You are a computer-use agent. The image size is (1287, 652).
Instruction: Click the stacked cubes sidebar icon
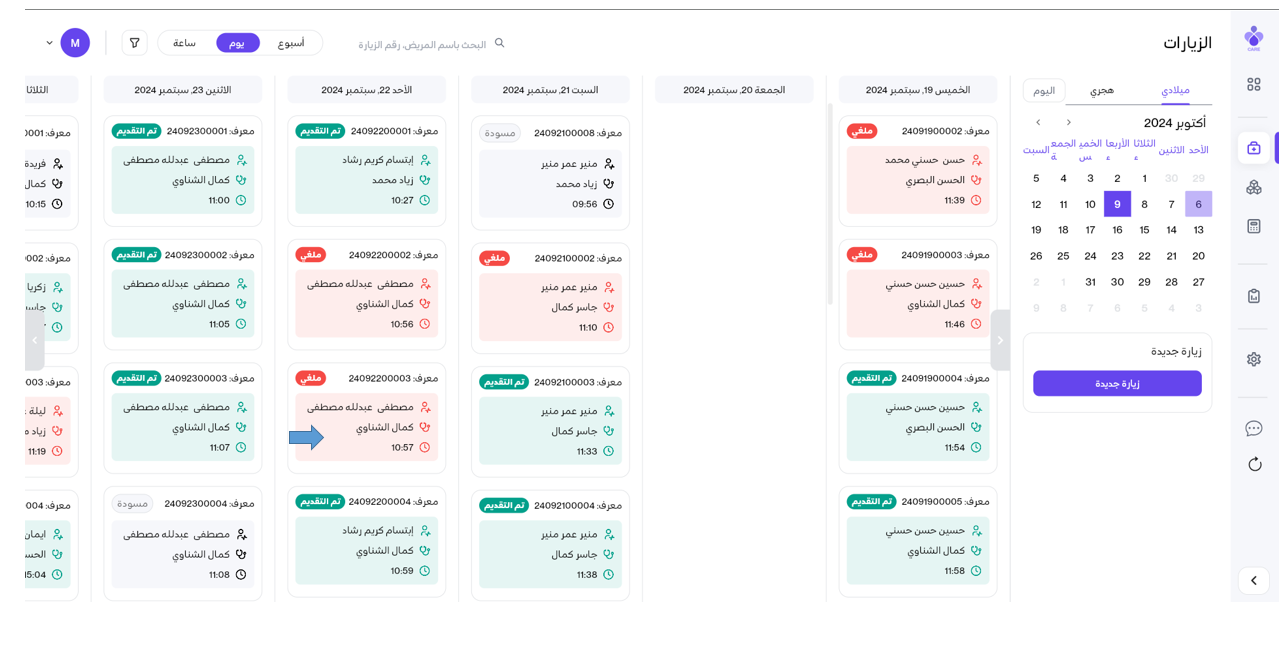[x=1253, y=187]
